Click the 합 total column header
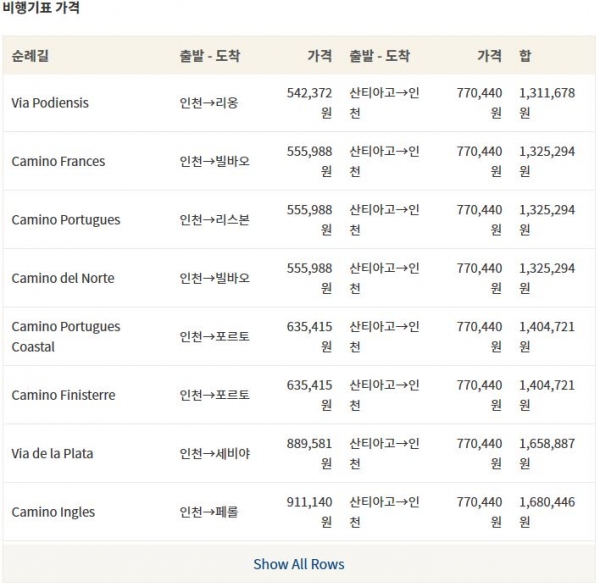600x587 pixels. [525, 56]
